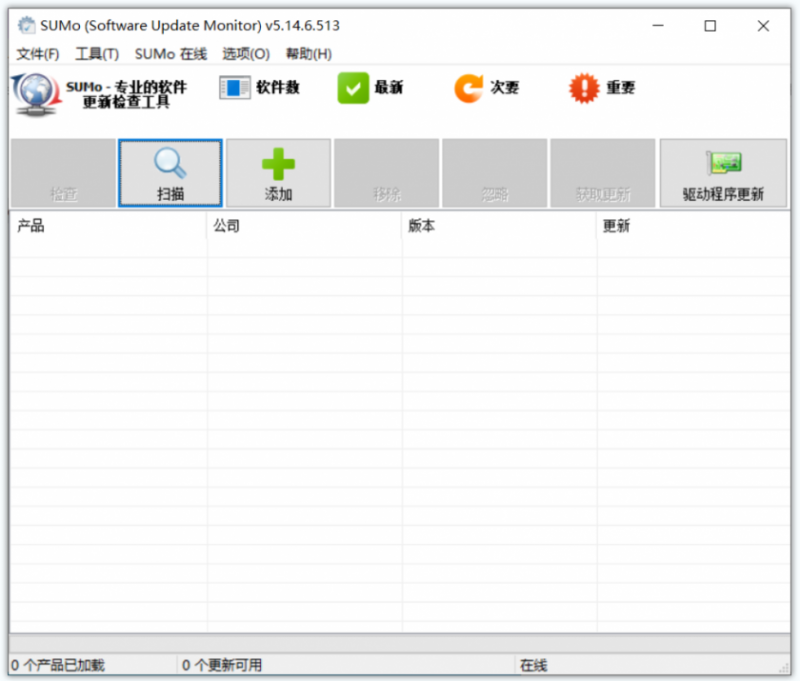Click the 在线 status bar entry

coord(534,665)
